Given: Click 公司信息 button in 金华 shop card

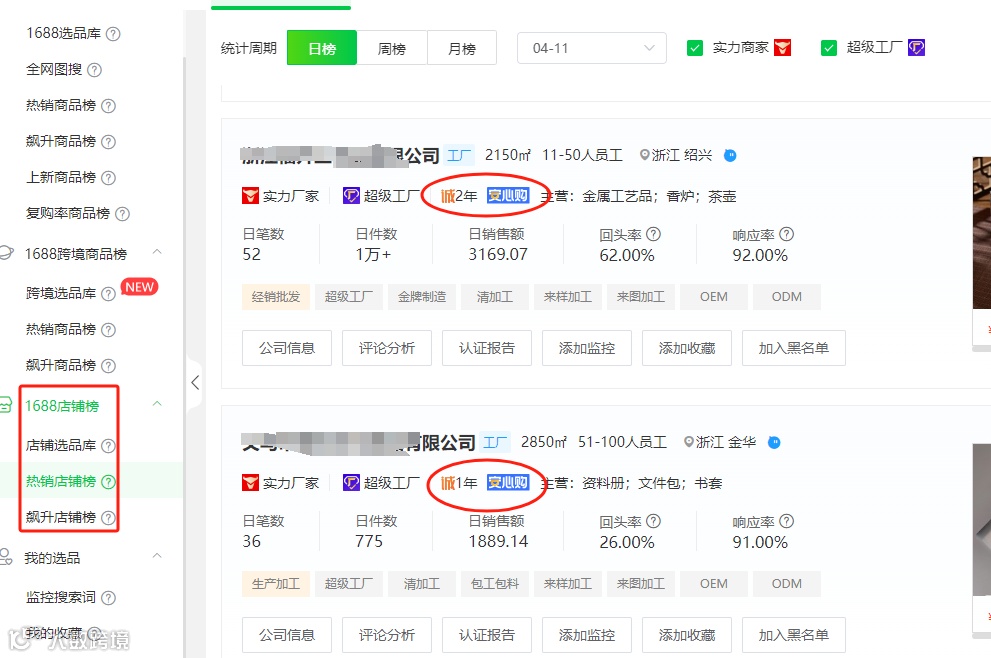Looking at the screenshot, I should pos(287,635).
